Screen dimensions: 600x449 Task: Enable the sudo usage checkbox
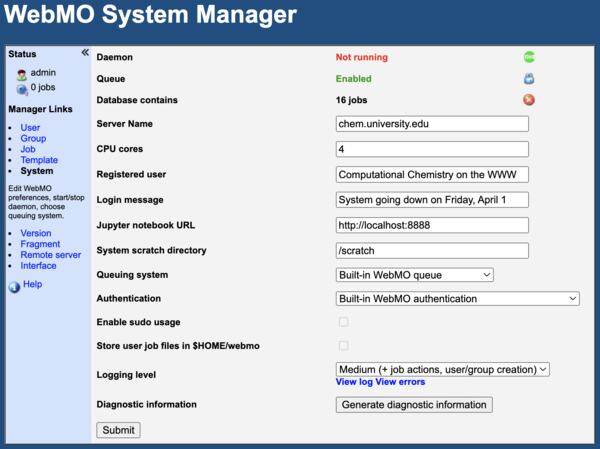(344, 322)
